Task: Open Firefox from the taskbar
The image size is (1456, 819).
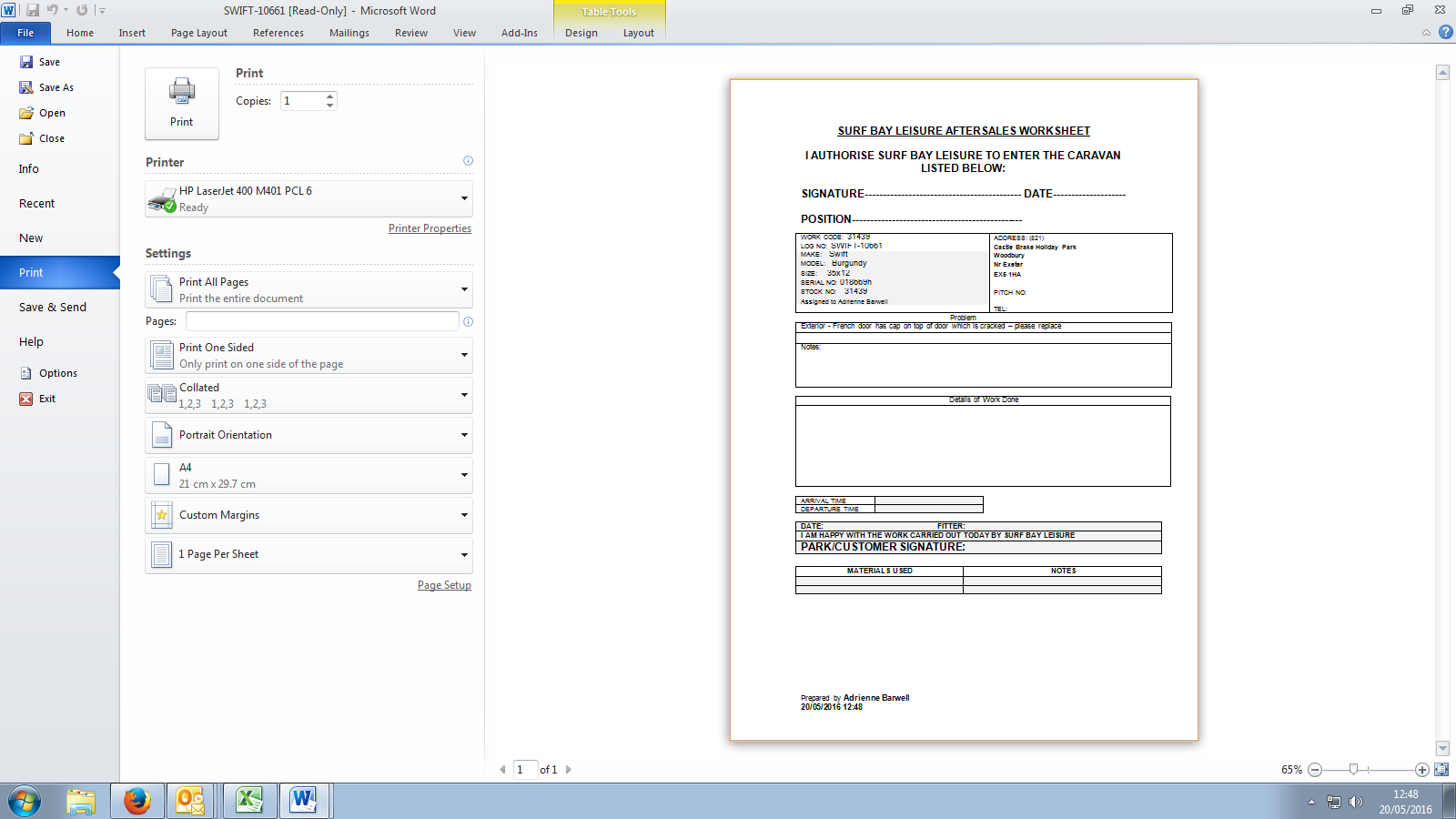Action: [x=137, y=801]
